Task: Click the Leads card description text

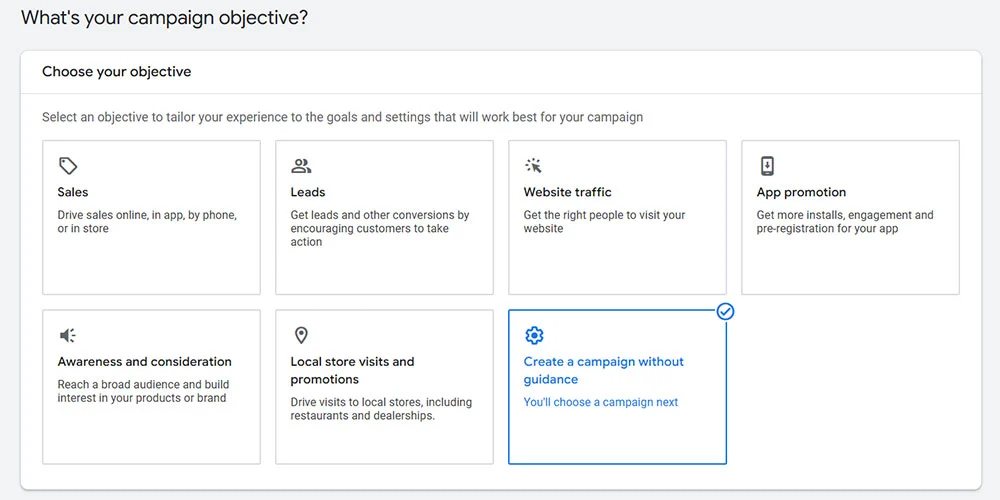Action: (x=379, y=228)
